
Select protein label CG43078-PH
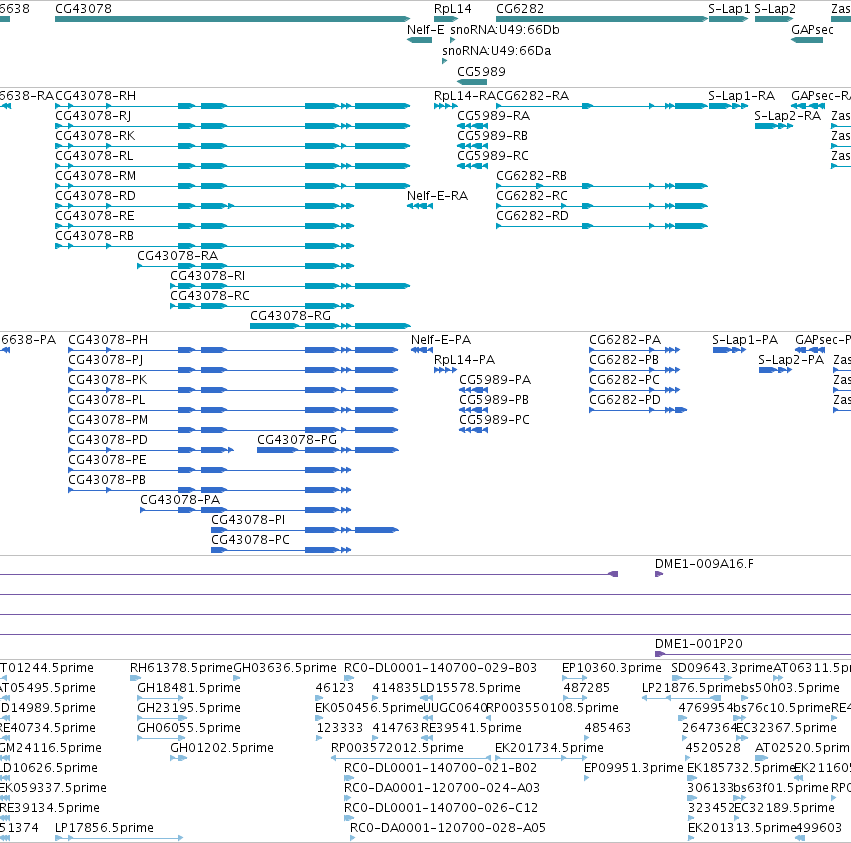[x=108, y=340]
